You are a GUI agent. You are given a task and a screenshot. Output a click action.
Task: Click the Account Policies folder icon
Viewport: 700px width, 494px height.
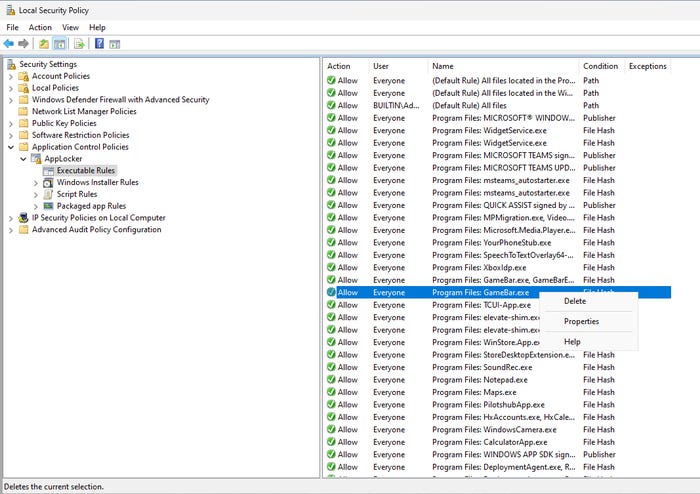point(24,76)
